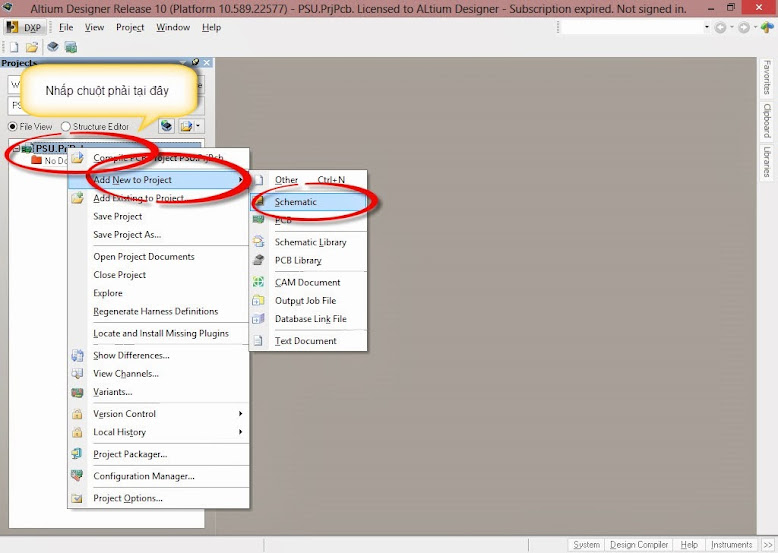Select CAM Document in submenu
This screenshot has height=553, width=778.
tap(308, 282)
